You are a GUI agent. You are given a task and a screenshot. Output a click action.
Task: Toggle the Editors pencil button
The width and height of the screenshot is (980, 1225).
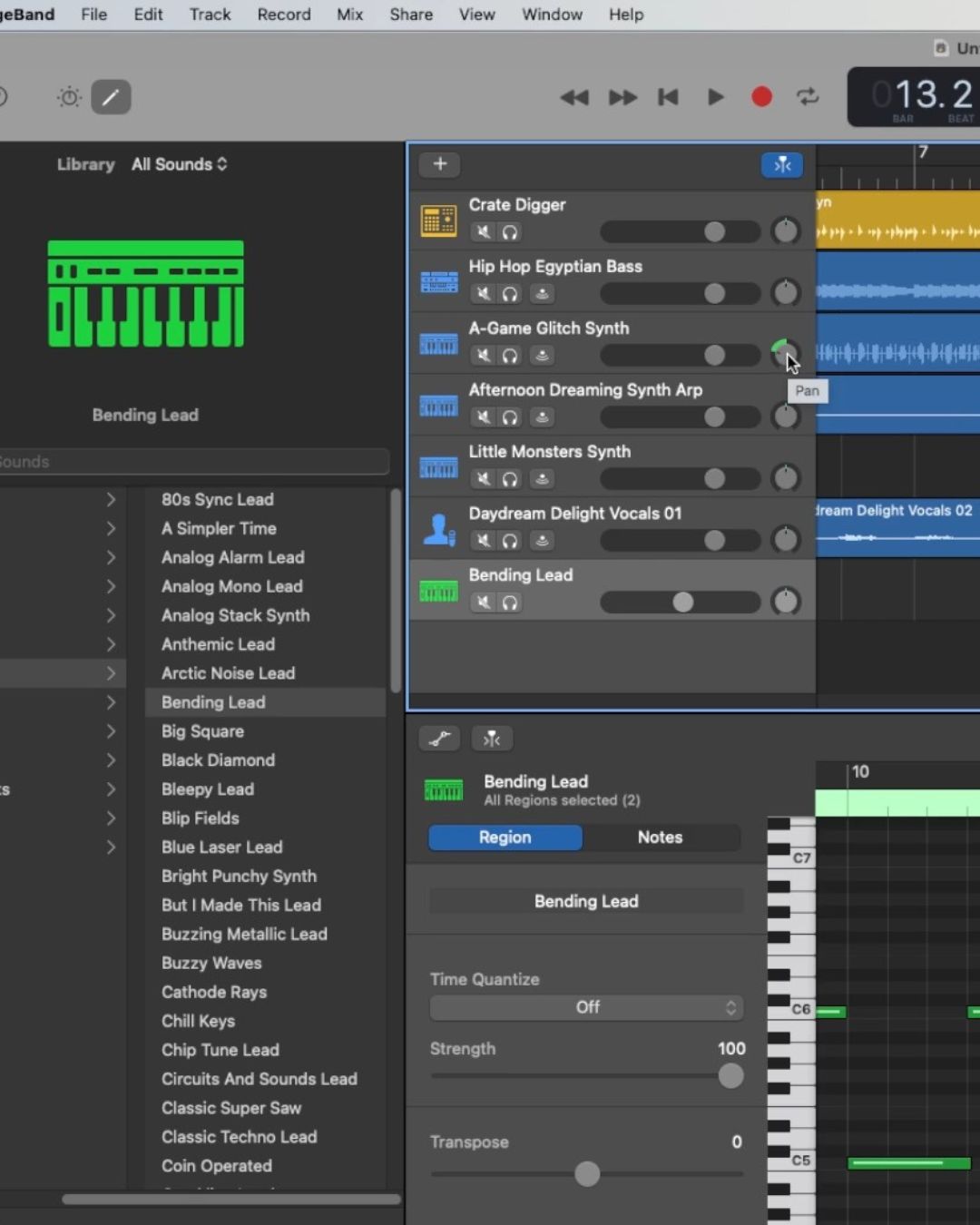pos(111,97)
